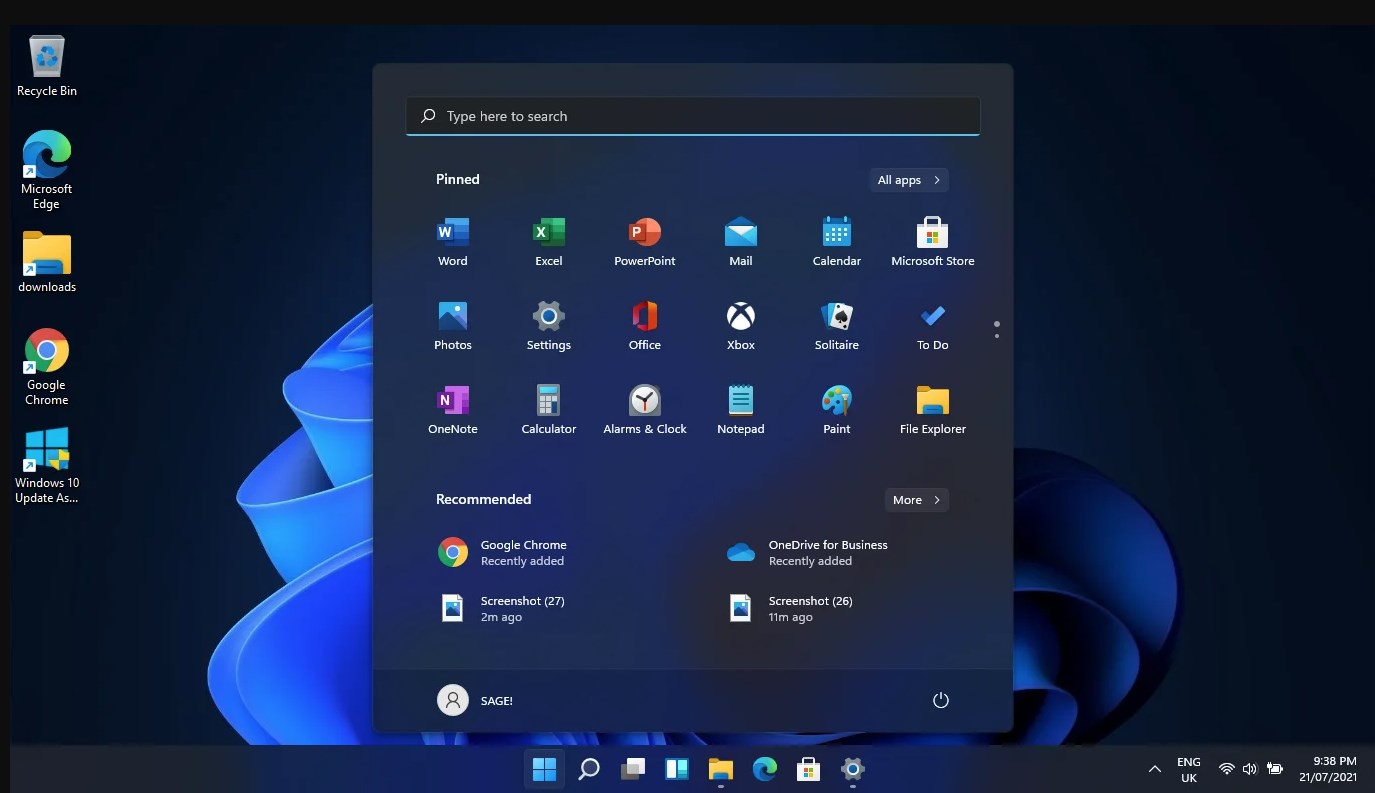Show All apps list

coord(909,180)
